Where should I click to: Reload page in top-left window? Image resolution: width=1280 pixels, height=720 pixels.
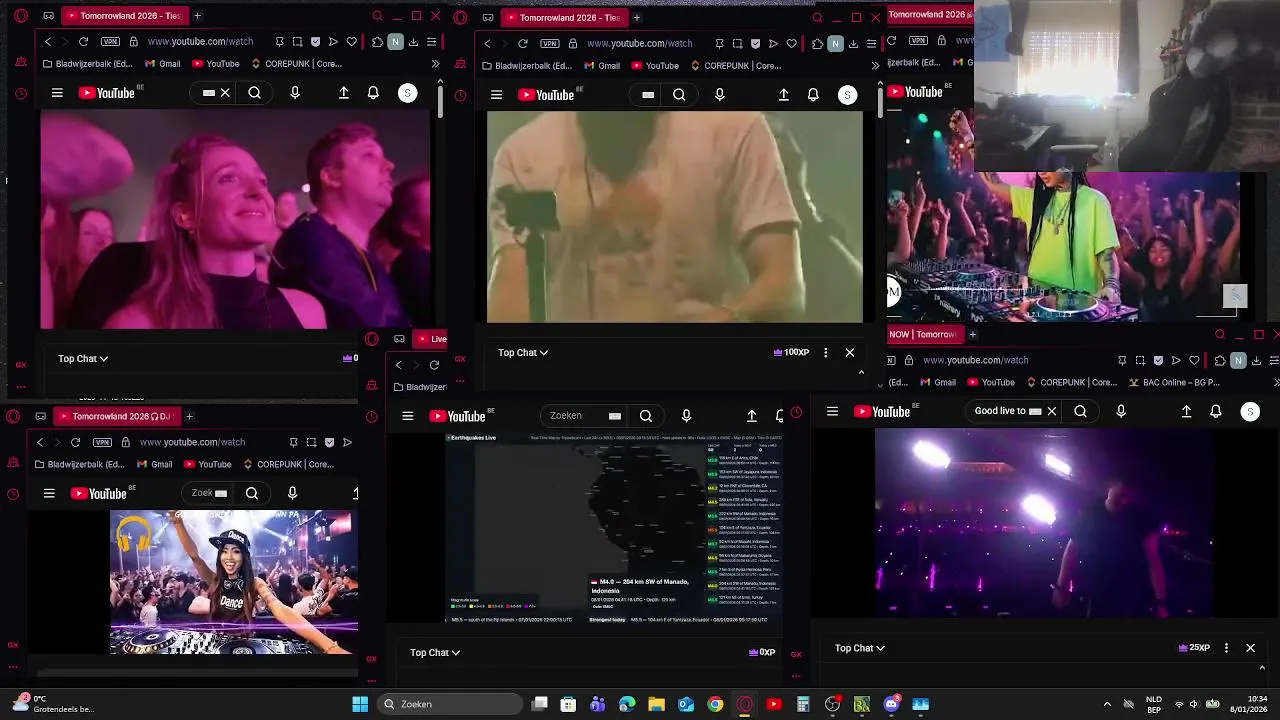click(83, 42)
